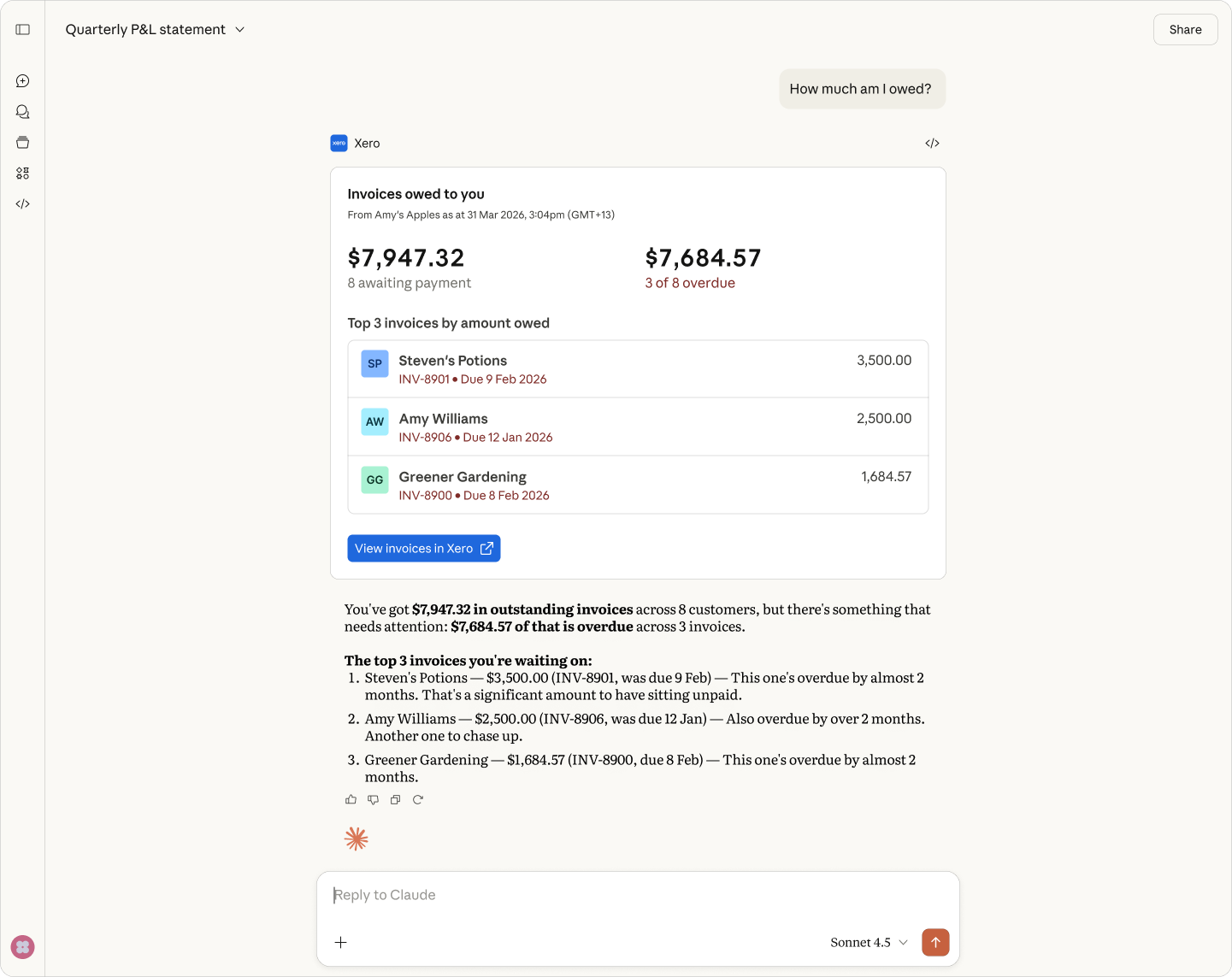Click the How much am I owed? message
This screenshot has height=977, width=1232.
point(862,89)
